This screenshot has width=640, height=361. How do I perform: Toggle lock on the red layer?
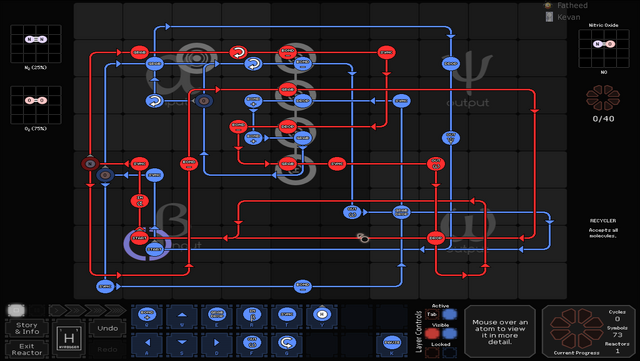point(432,352)
